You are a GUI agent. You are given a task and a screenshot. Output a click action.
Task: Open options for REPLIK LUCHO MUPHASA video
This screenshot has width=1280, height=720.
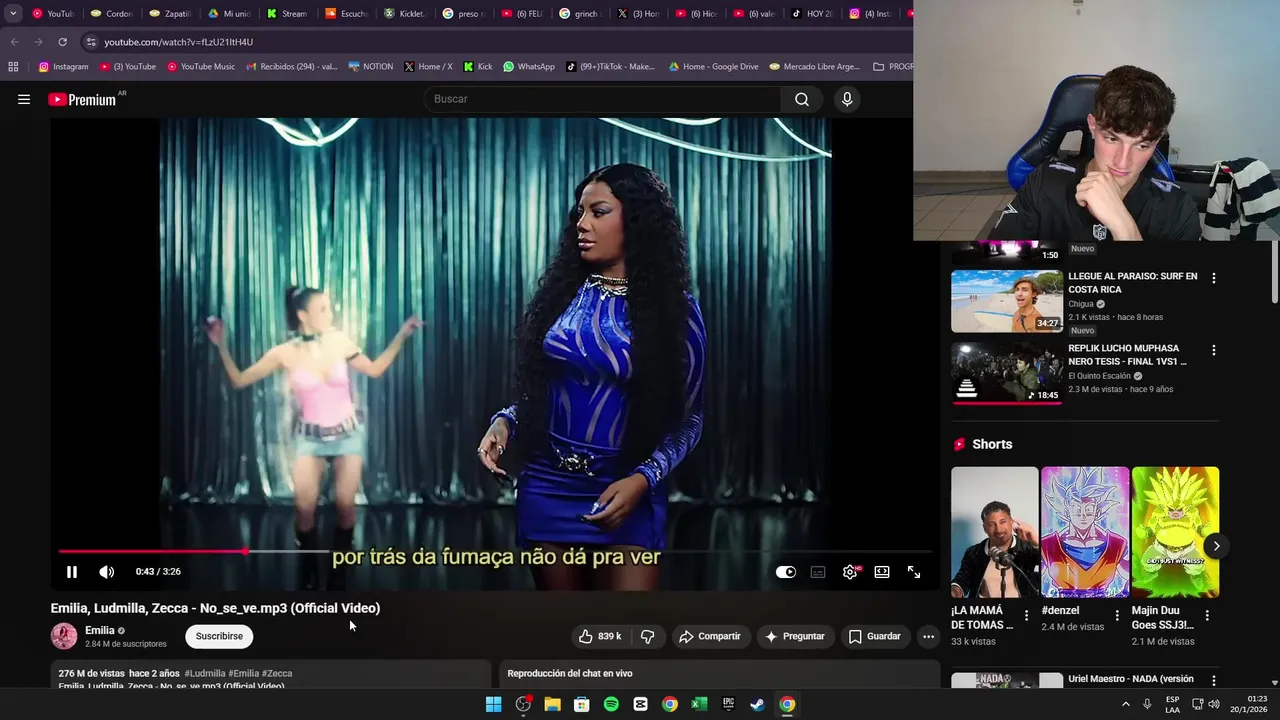tap(1214, 350)
